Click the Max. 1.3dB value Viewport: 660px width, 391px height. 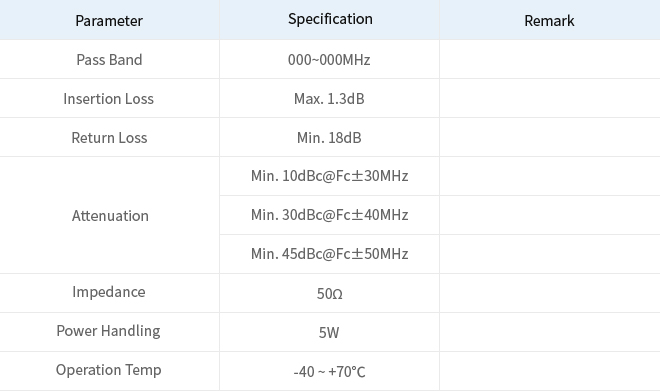329,98
